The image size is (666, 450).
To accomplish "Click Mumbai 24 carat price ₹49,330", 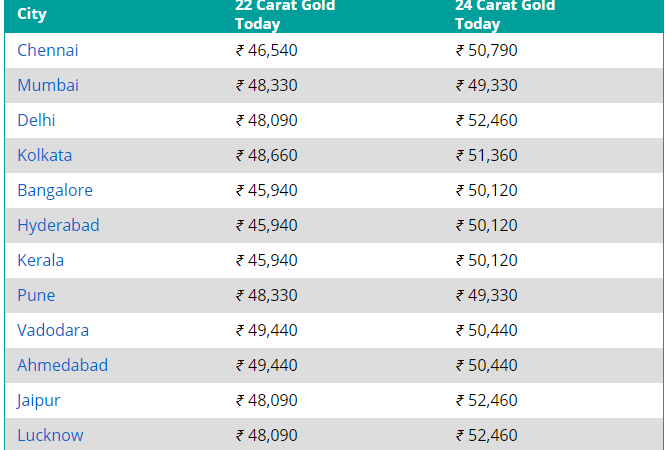I will point(487,85).
